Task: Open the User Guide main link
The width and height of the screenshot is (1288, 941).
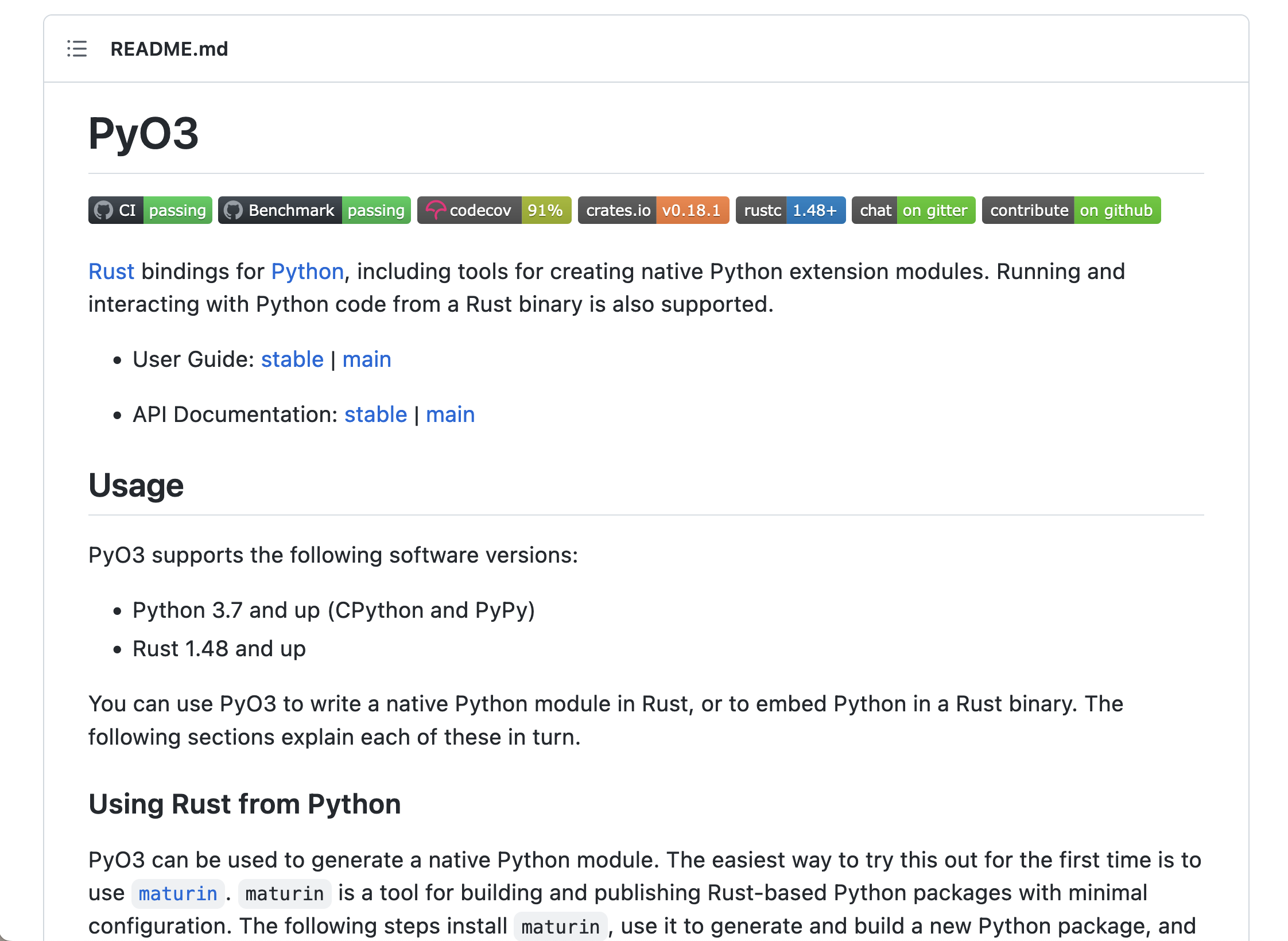Action: pos(366,359)
